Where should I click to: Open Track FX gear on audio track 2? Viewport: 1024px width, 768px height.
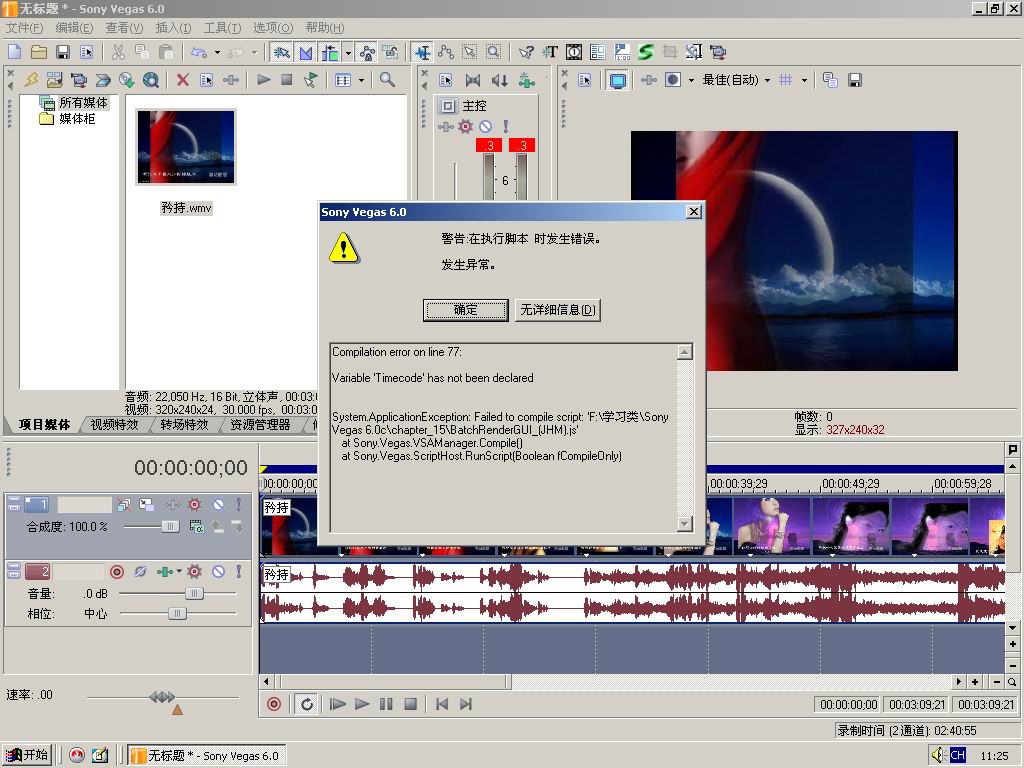pyautogui.click(x=194, y=571)
